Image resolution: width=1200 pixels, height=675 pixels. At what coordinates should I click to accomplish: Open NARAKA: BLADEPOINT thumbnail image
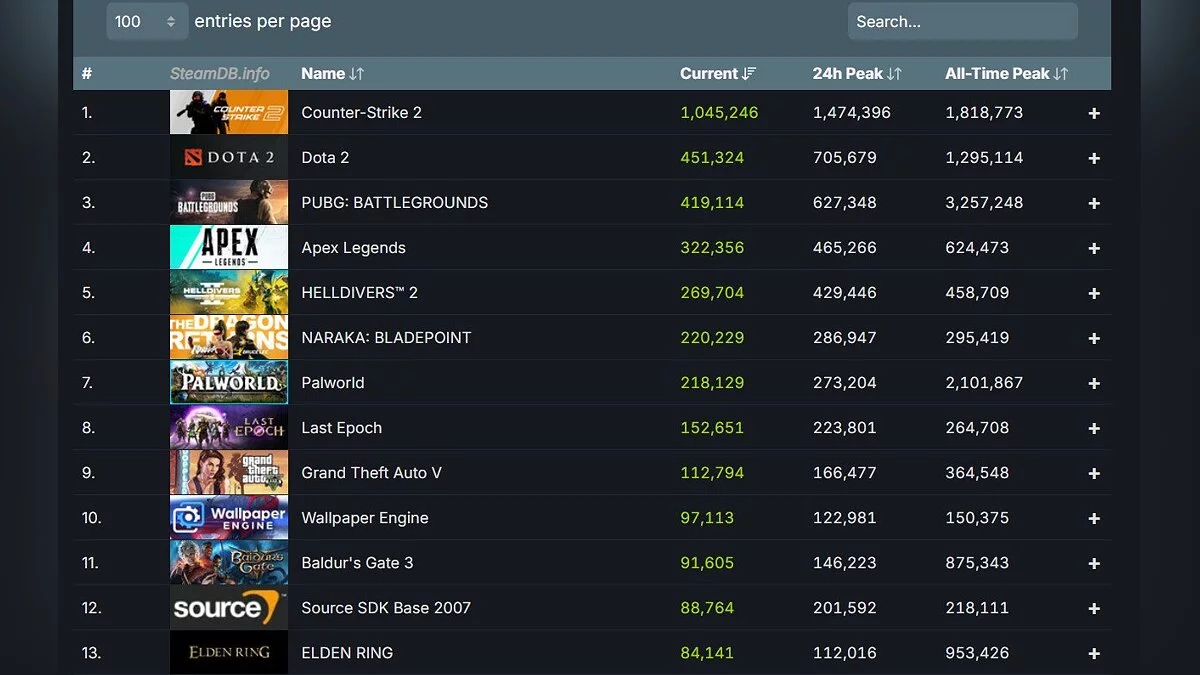click(229, 337)
